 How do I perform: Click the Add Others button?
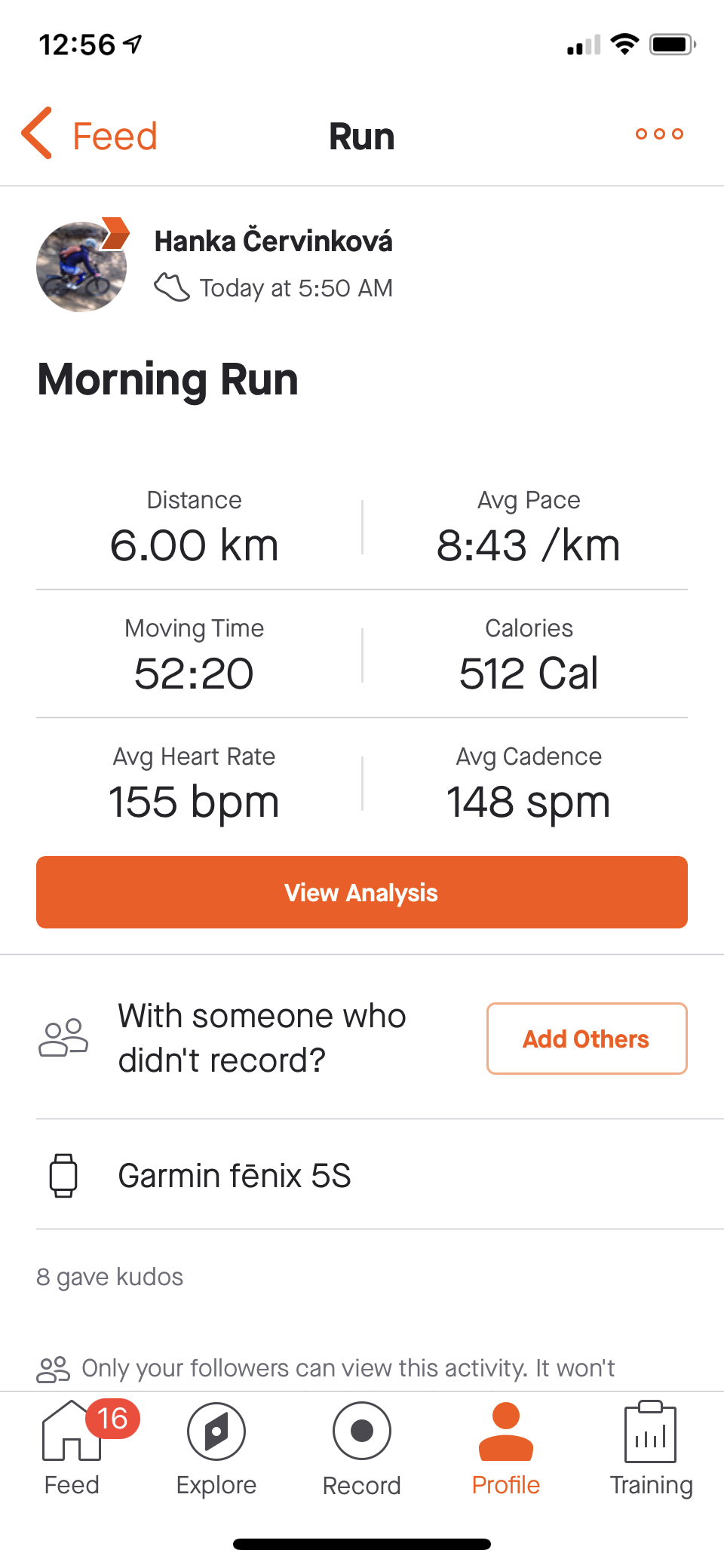pyautogui.click(x=587, y=1039)
